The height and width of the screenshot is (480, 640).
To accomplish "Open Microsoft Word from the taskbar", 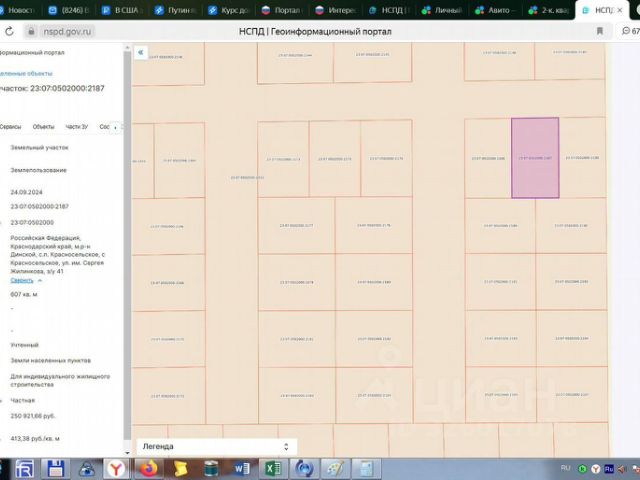I will (242, 469).
